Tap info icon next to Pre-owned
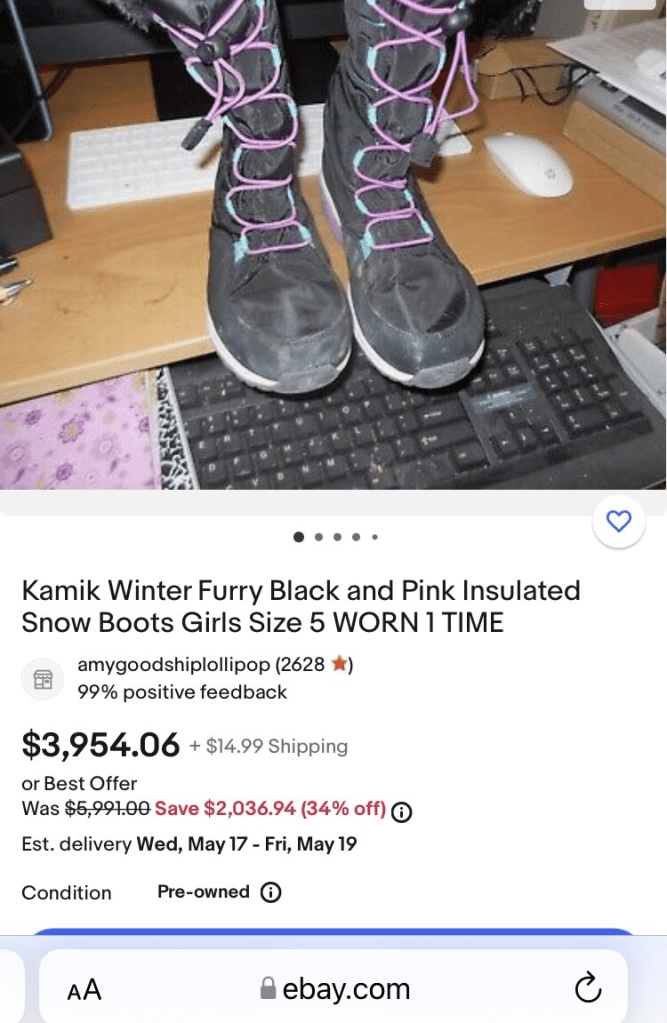The image size is (667, 1023). (270, 892)
